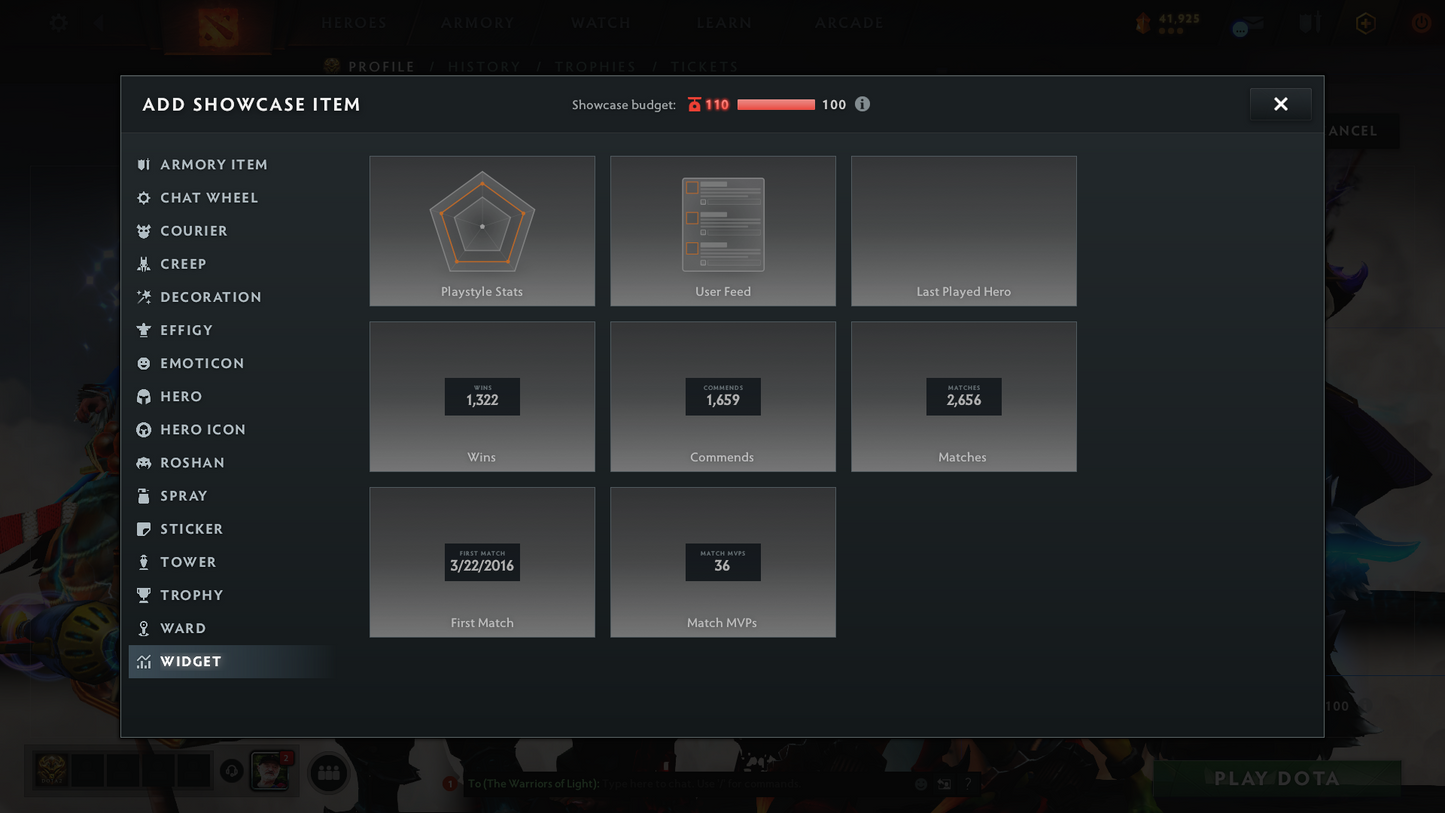
Task: Click the Creep label in sidebar
Action: pos(183,264)
